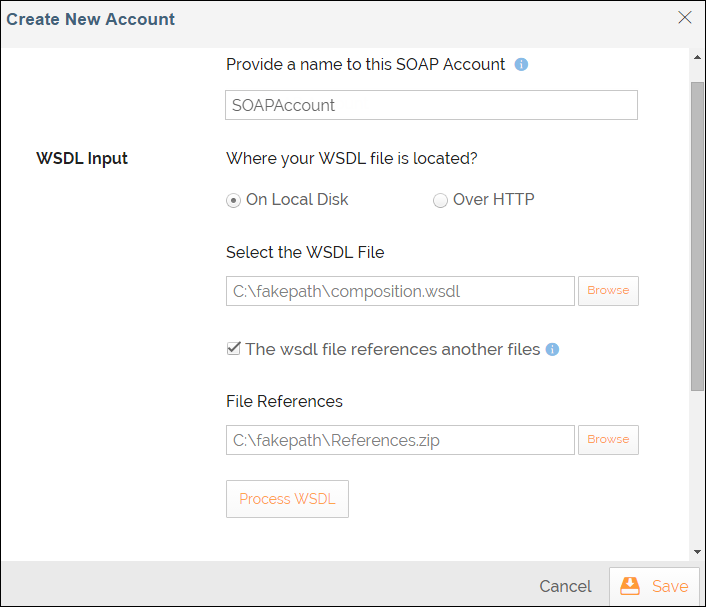
Task: Uncheck the wsdl file references another files box
Action: click(x=234, y=349)
